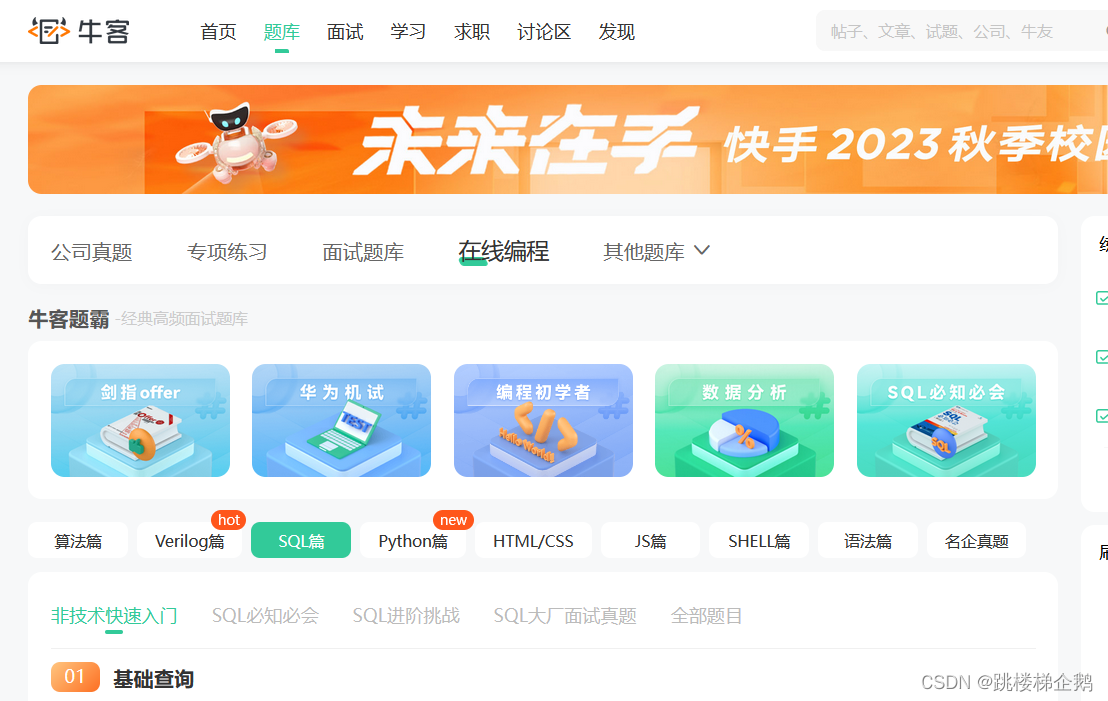Open the 学习 navigation item

click(408, 32)
